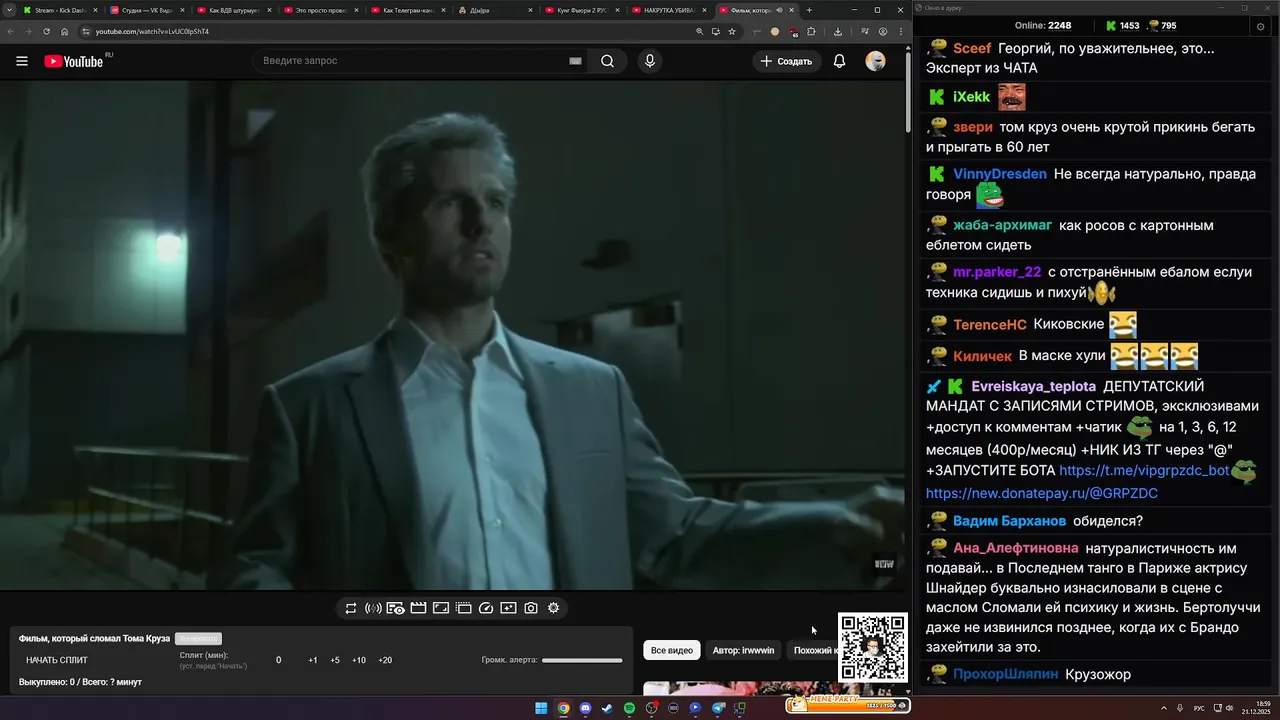Click username mr.parker_22 in chat
The width and height of the screenshot is (1280, 720).
(997, 272)
